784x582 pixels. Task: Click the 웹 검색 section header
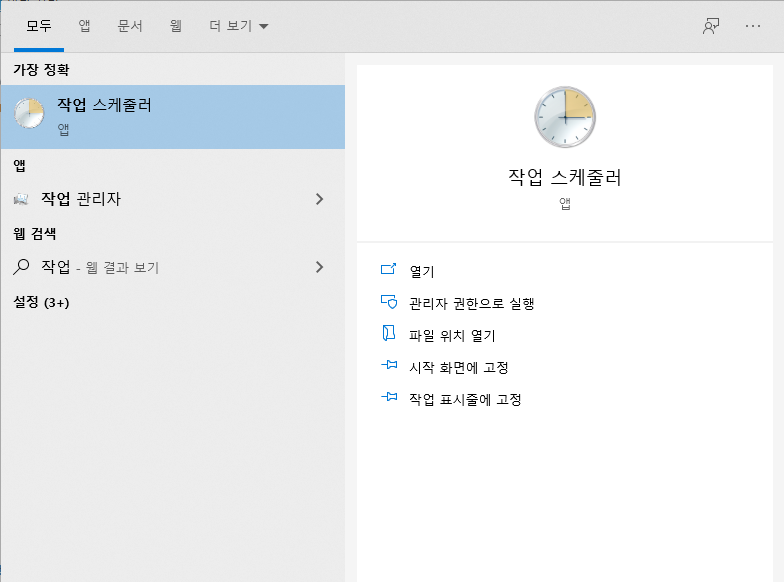(x=34, y=234)
